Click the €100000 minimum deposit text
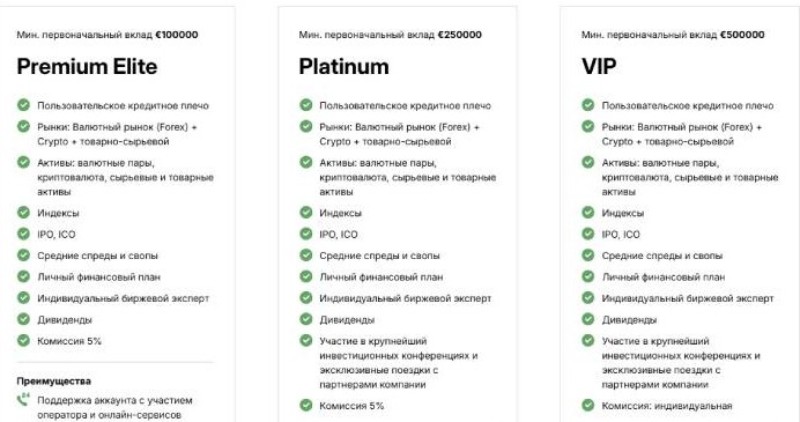Screen dimensions: 800x422 [x=176, y=35]
